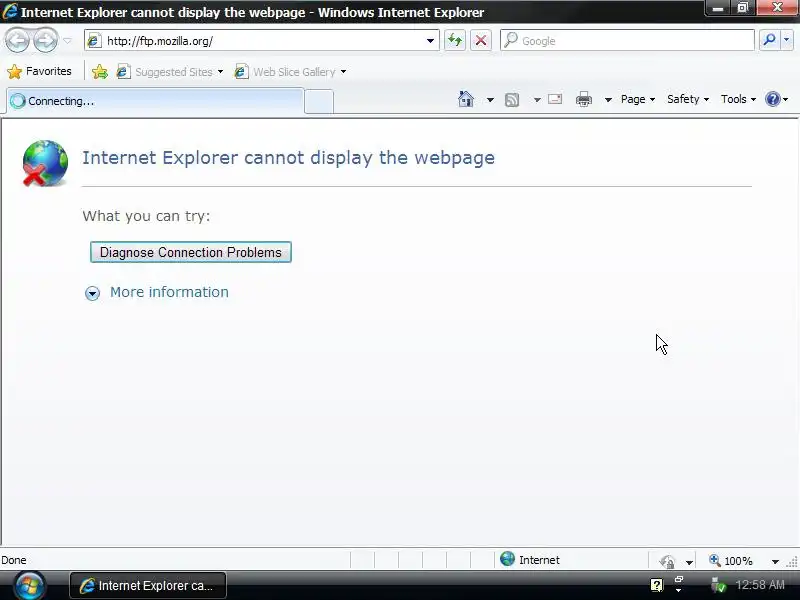Click the More information link
The image size is (800, 600).
pyautogui.click(x=169, y=292)
